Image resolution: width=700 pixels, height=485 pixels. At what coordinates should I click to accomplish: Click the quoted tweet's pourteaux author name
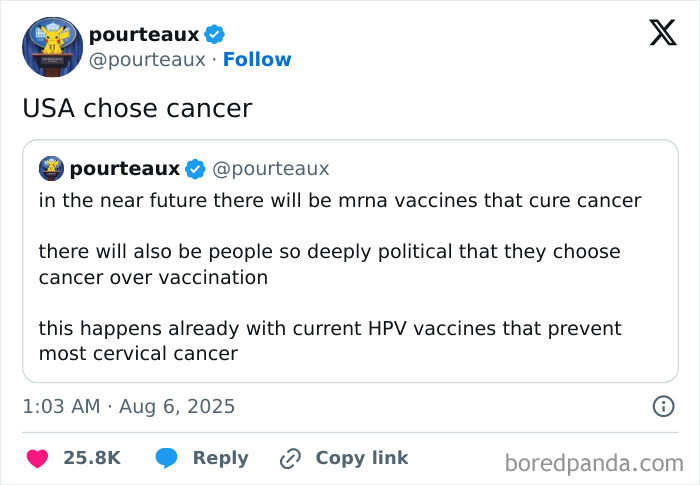coord(125,168)
